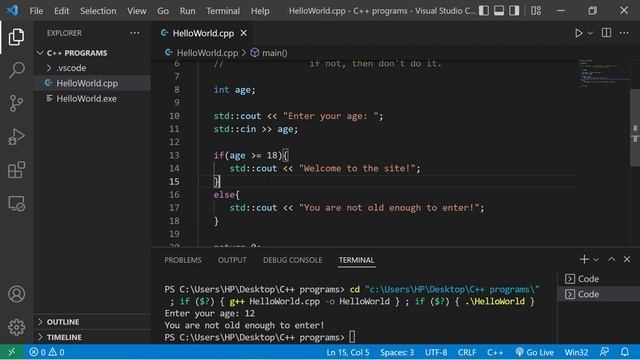Click the VS Code logo icon
Image resolution: width=640 pixels, height=360 pixels.
pyautogui.click(x=12, y=10)
